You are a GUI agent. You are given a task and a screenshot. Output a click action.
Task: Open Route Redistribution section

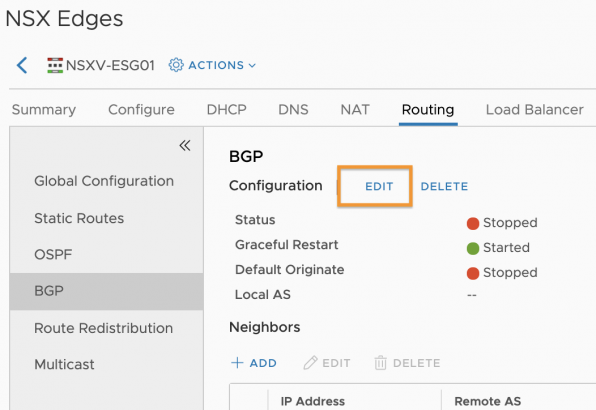(103, 328)
